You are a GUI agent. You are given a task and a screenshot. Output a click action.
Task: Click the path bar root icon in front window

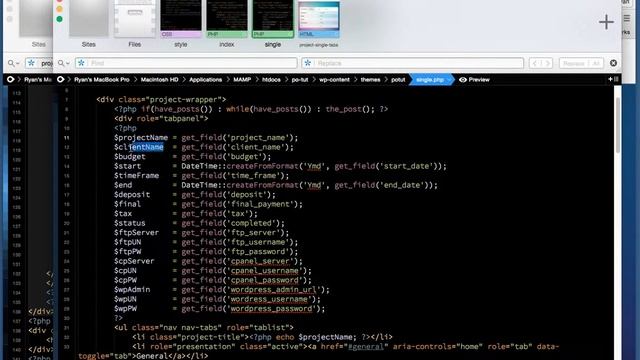click(x=60, y=80)
